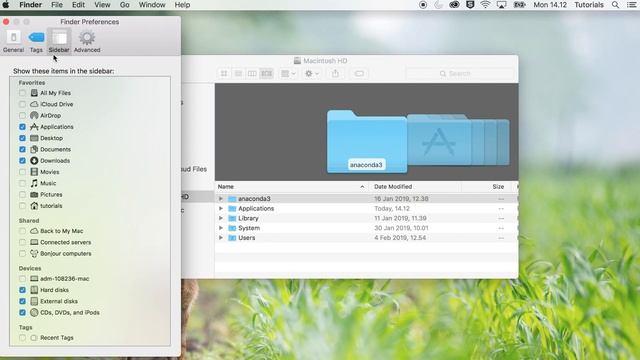Screen dimensions: 640x360
Task: Enable Pictures sidebar checkbox
Action: point(22,195)
